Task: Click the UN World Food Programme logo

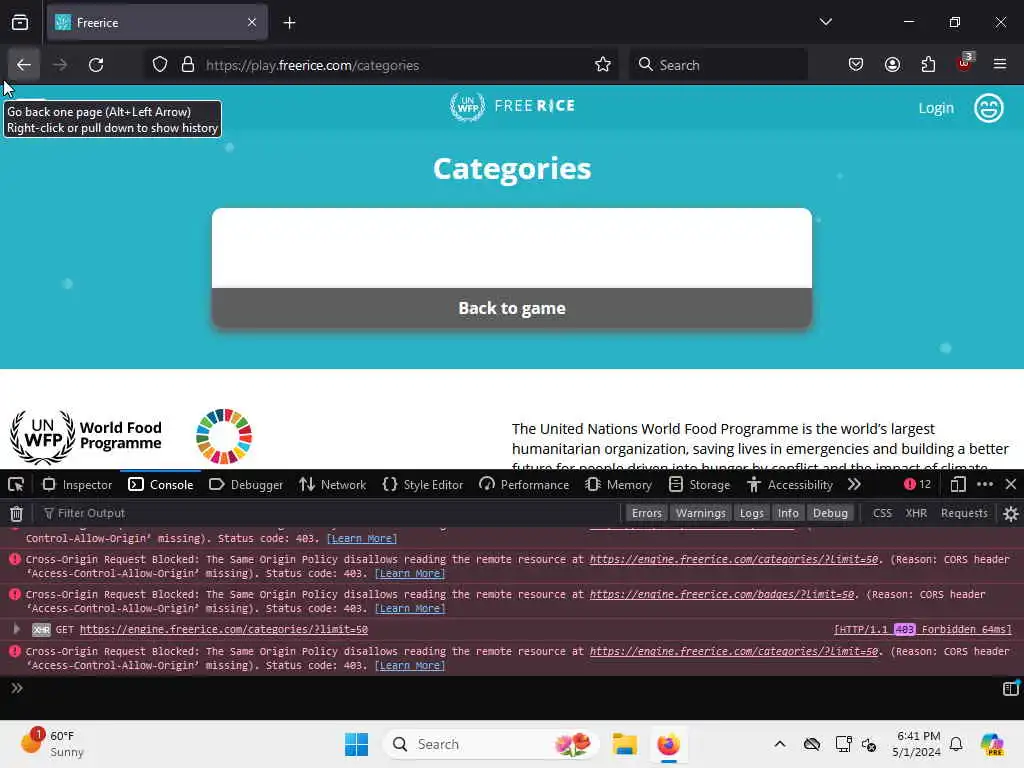Action: (x=86, y=436)
